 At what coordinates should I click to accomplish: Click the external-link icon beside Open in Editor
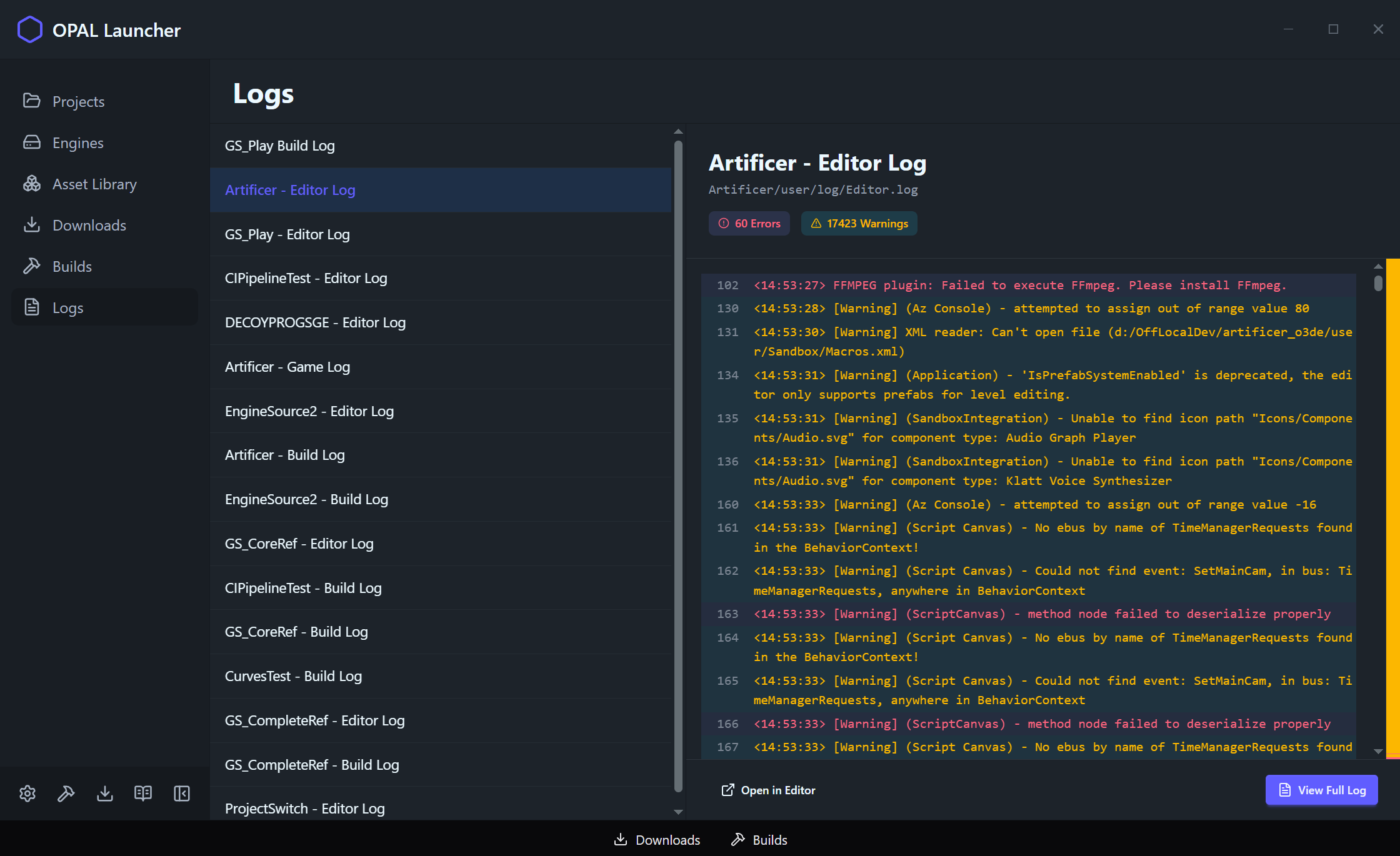click(727, 790)
